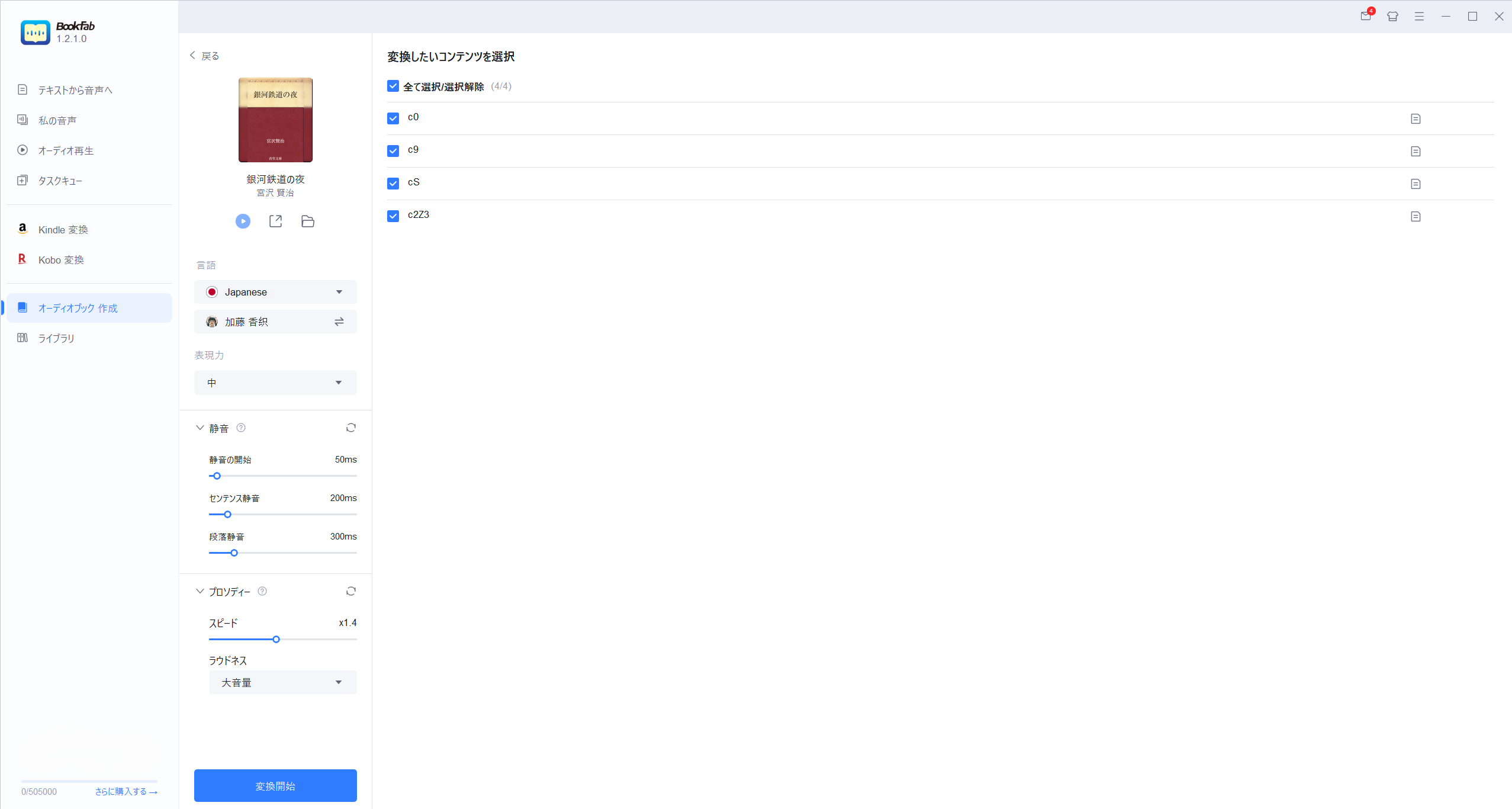Reset the プロソディー settings with the refresh icon
Image resolution: width=1512 pixels, height=809 pixels.
[350, 591]
